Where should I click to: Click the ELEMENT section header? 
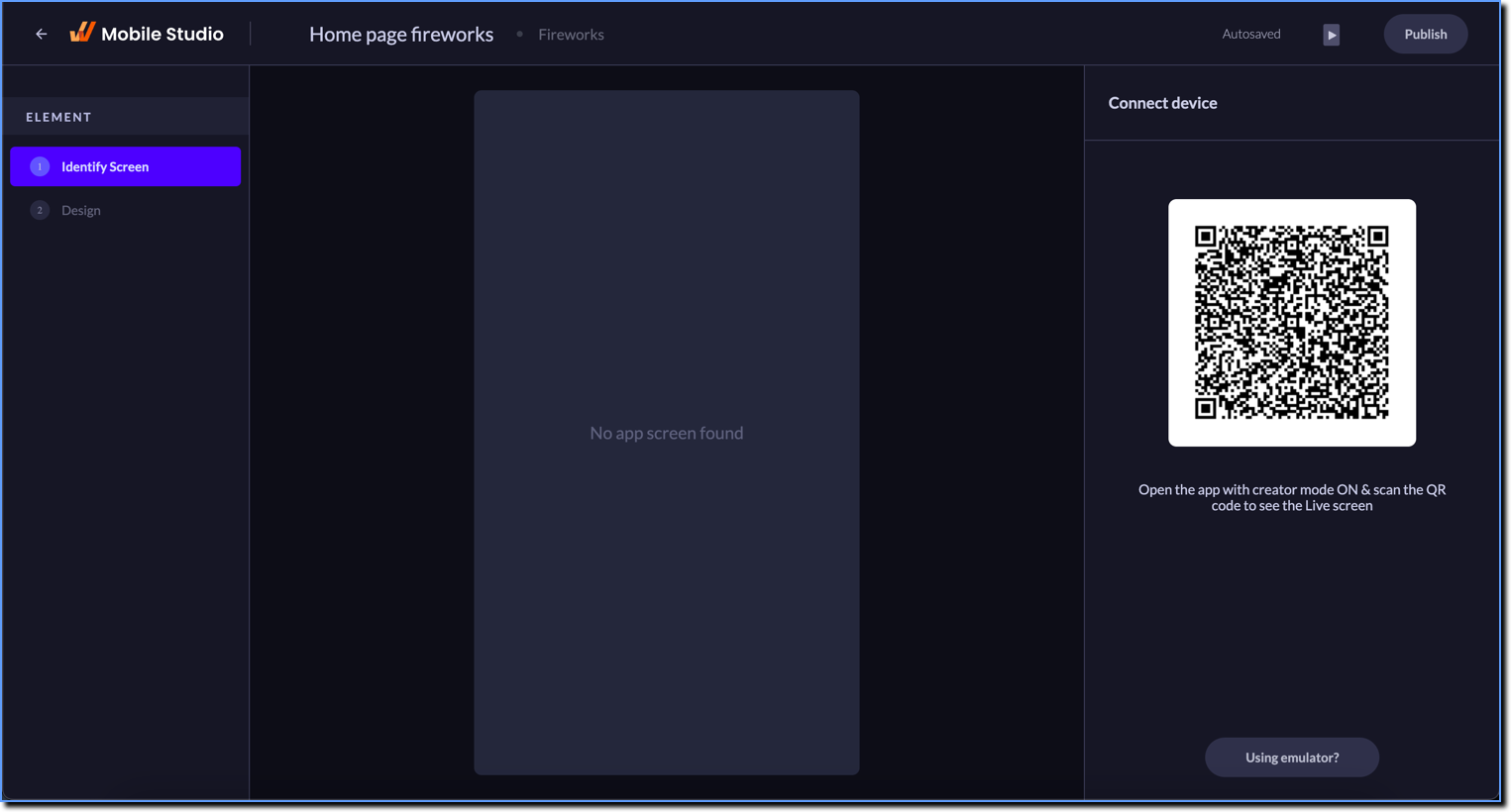pyautogui.click(x=58, y=117)
